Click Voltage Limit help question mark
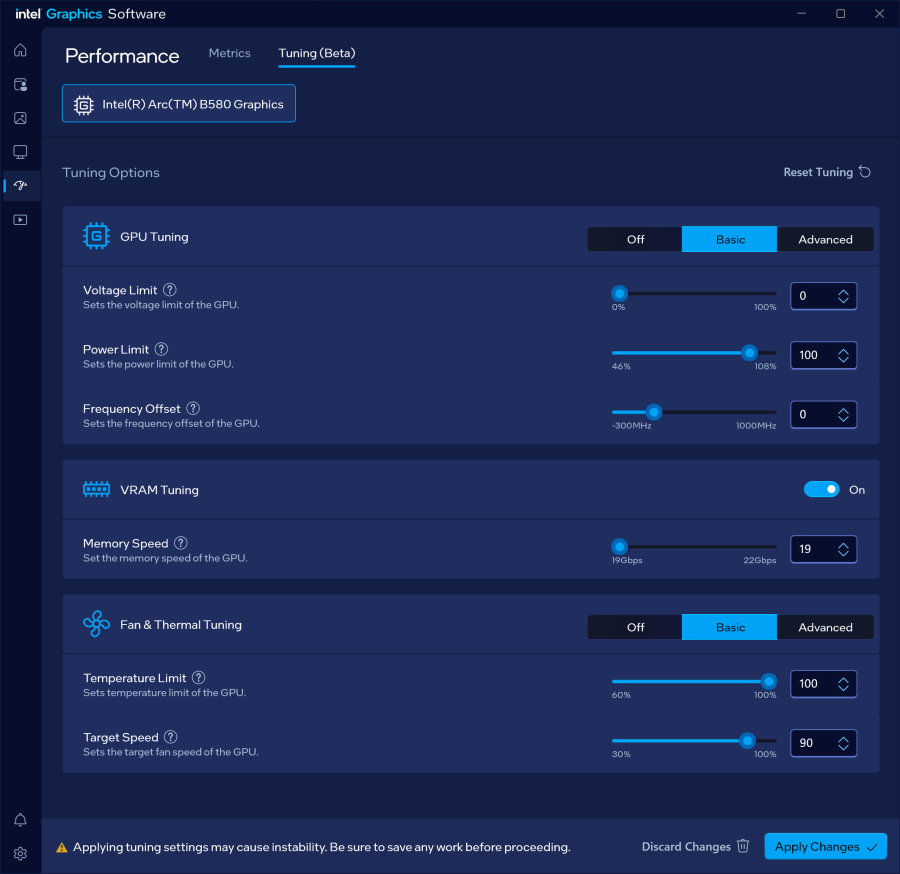 tap(170, 290)
